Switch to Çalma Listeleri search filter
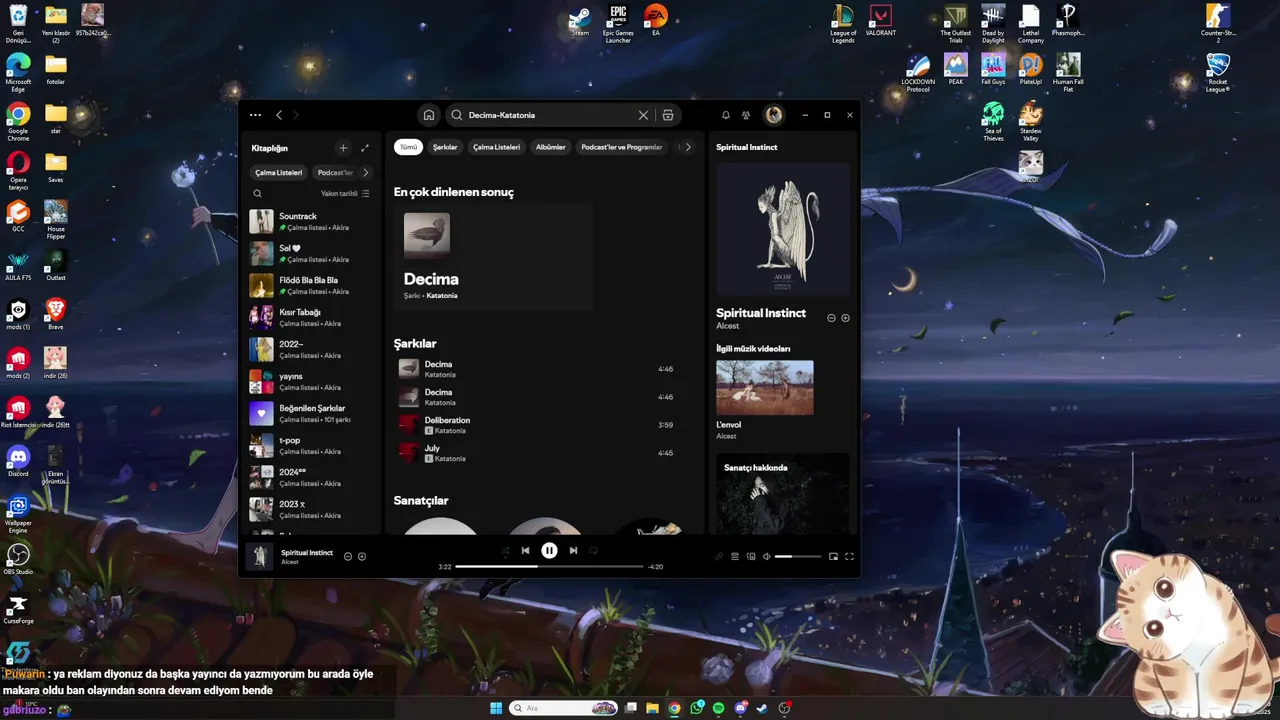This screenshot has height=720, width=1280. coord(496,147)
